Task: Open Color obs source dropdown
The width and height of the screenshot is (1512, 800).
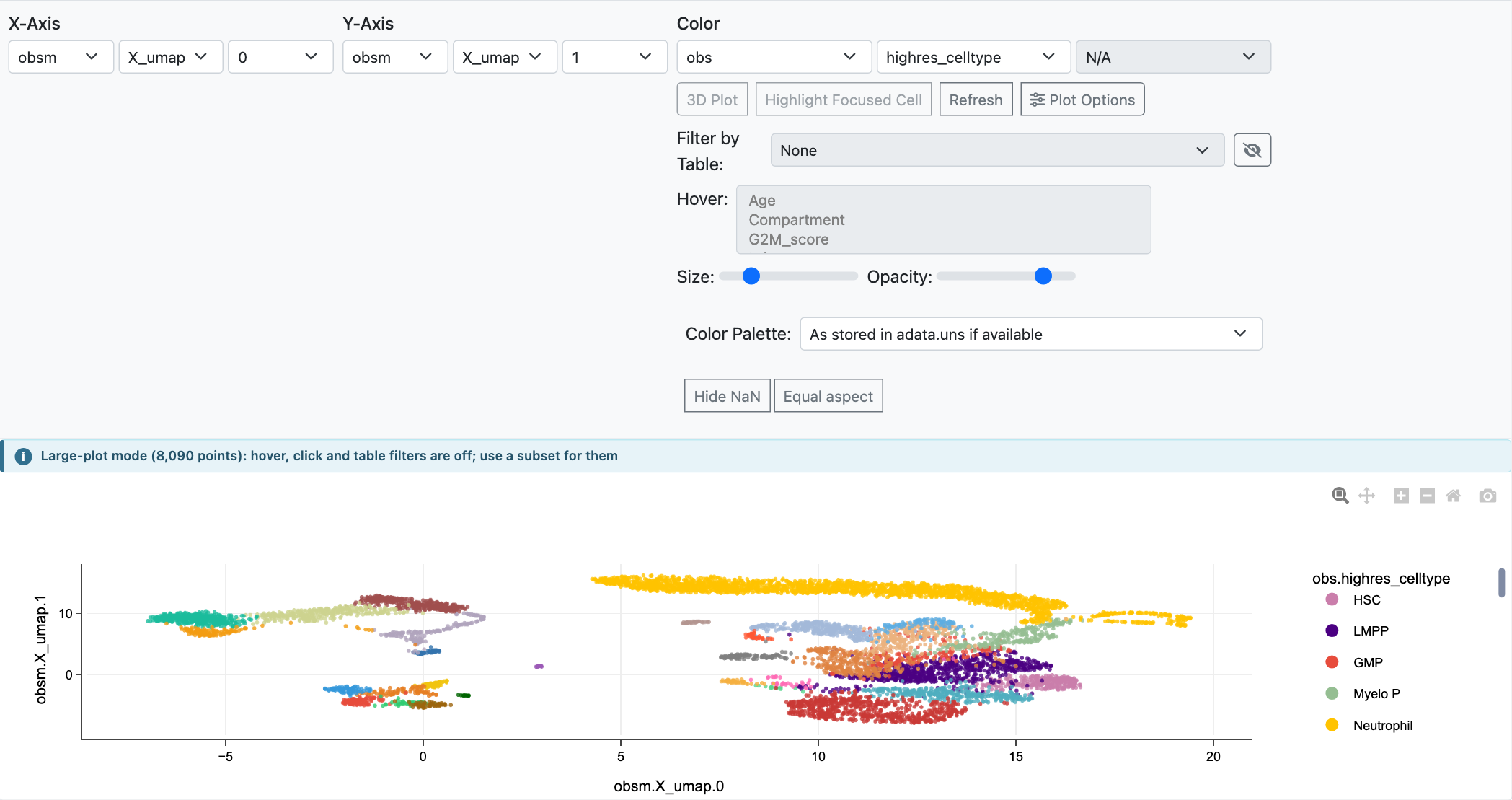Action: point(773,57)
